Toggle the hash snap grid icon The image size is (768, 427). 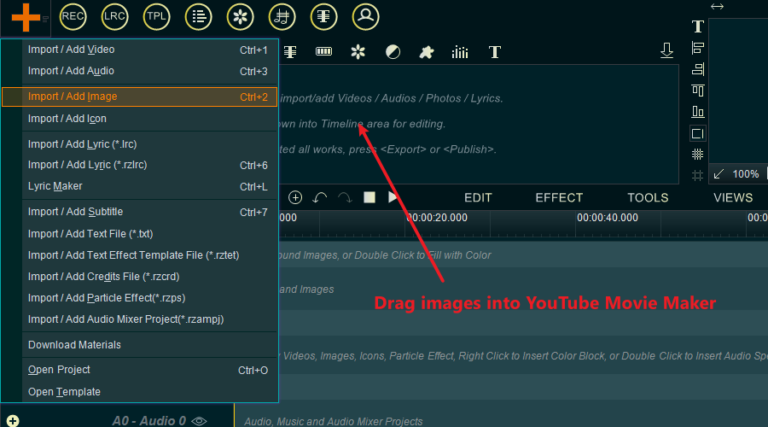click(697, 175)
